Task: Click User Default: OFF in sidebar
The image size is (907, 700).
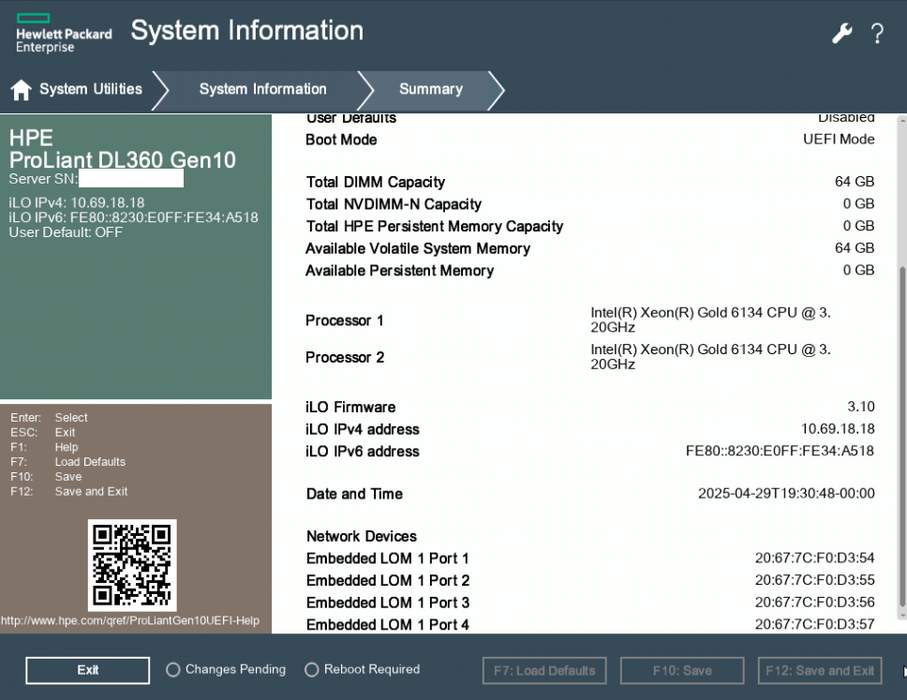Action: [x=65, y=233]
